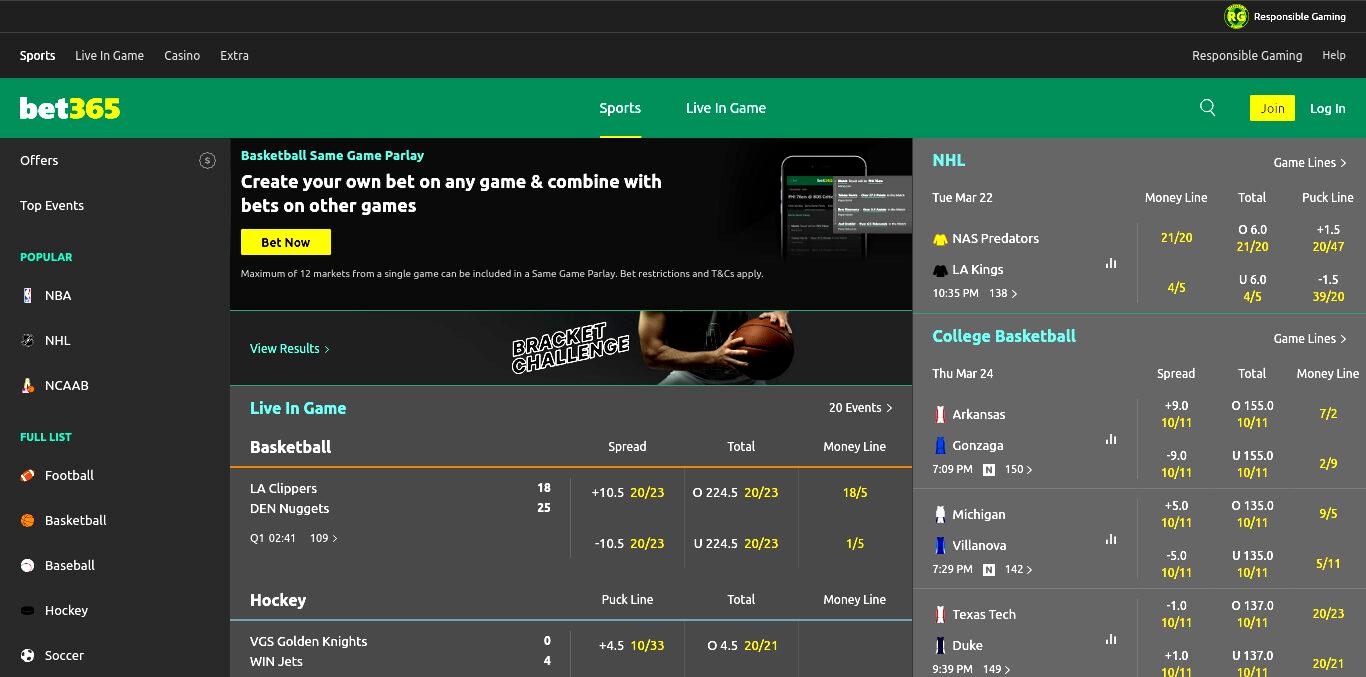Select LA Clippers +10.5 spread at 20/23
The height and width of the screenshot is (677, 1366).
pos(628,492)
